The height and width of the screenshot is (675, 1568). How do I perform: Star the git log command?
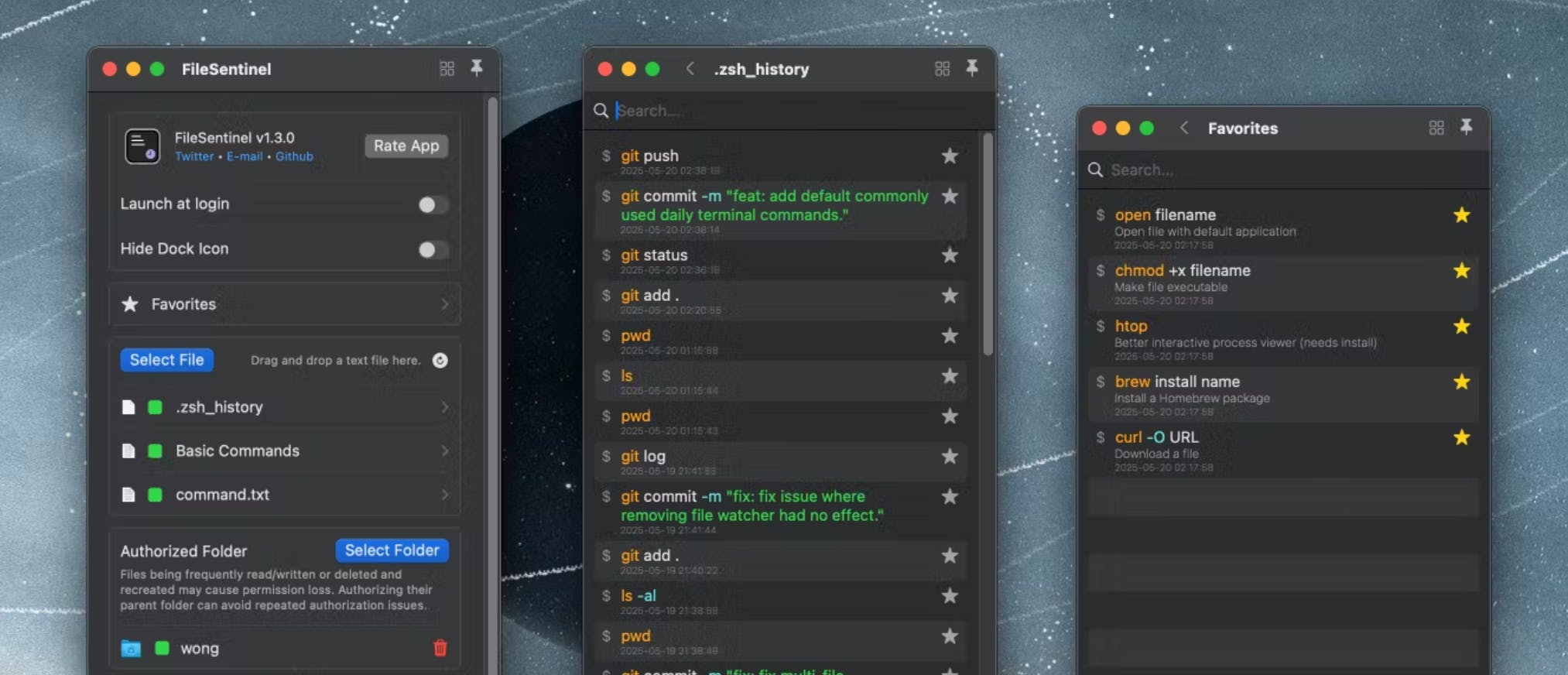(x=950, y=457)
